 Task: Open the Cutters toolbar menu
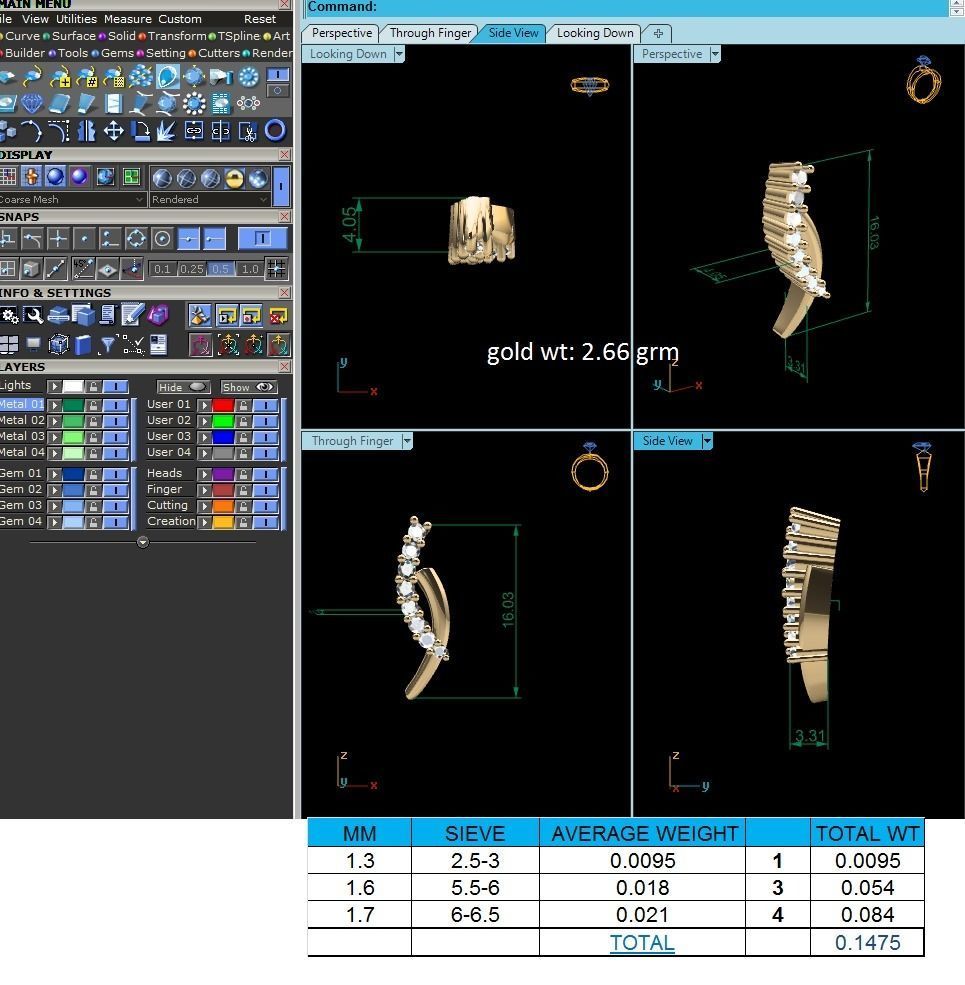[219, 53]
